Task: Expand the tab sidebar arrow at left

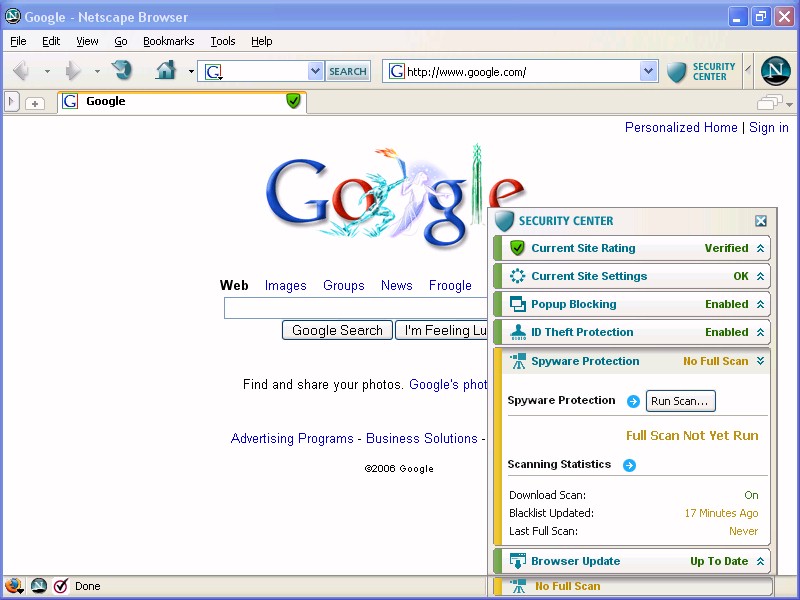Action: coord(12,102)
